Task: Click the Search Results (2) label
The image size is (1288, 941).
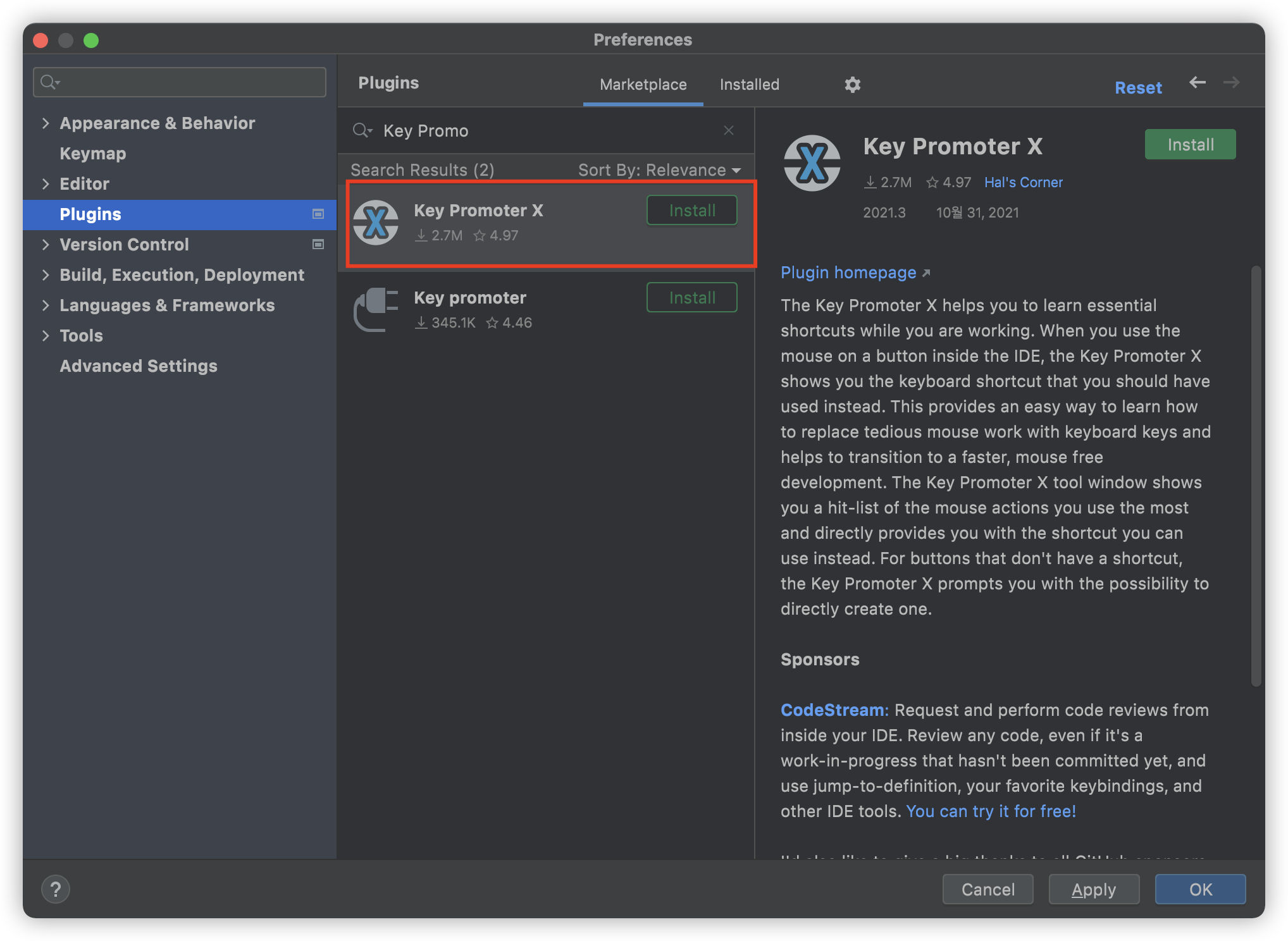Action: [x=423, y=169]
